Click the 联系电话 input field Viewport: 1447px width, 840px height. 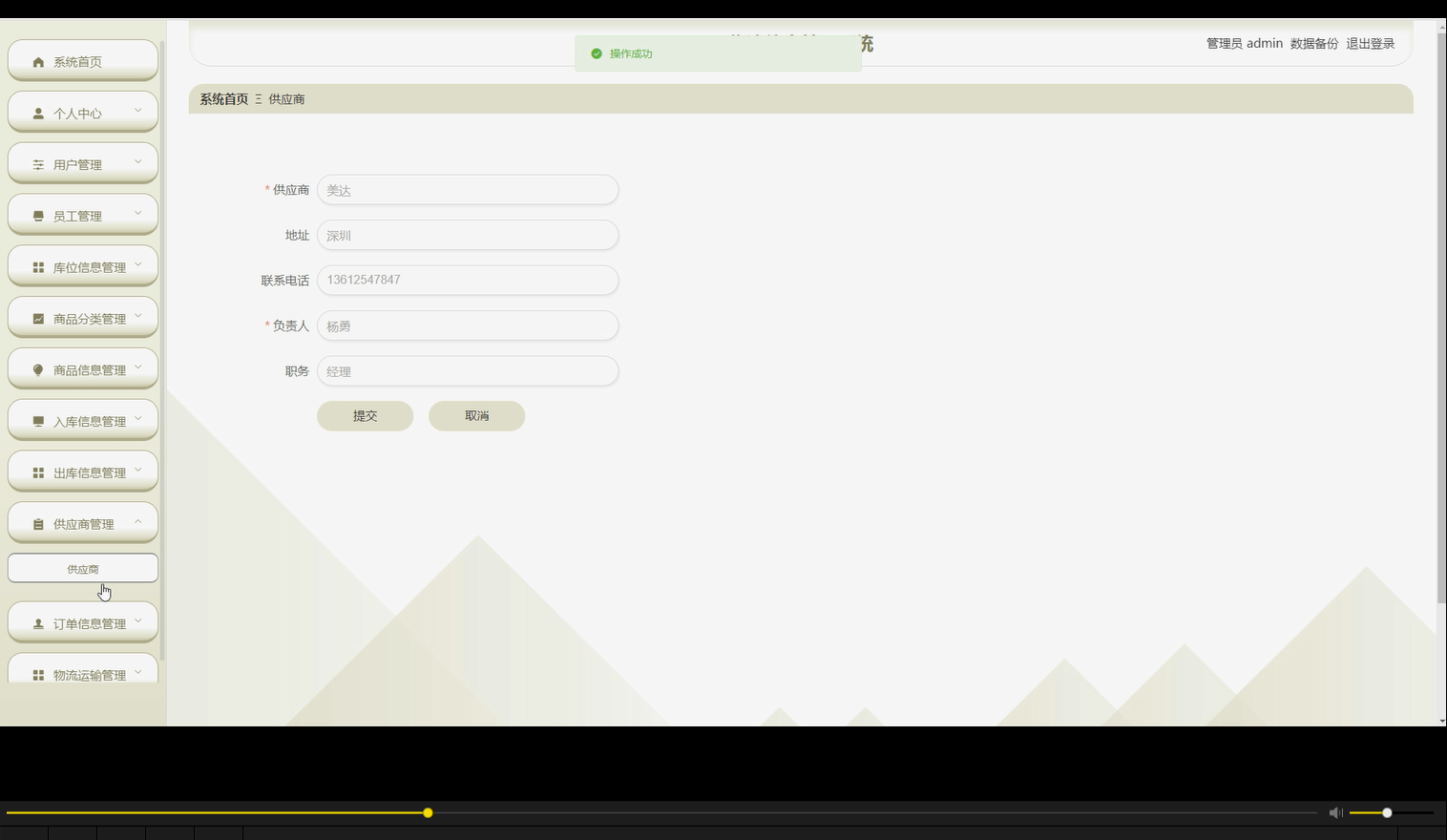click(467, 280)
